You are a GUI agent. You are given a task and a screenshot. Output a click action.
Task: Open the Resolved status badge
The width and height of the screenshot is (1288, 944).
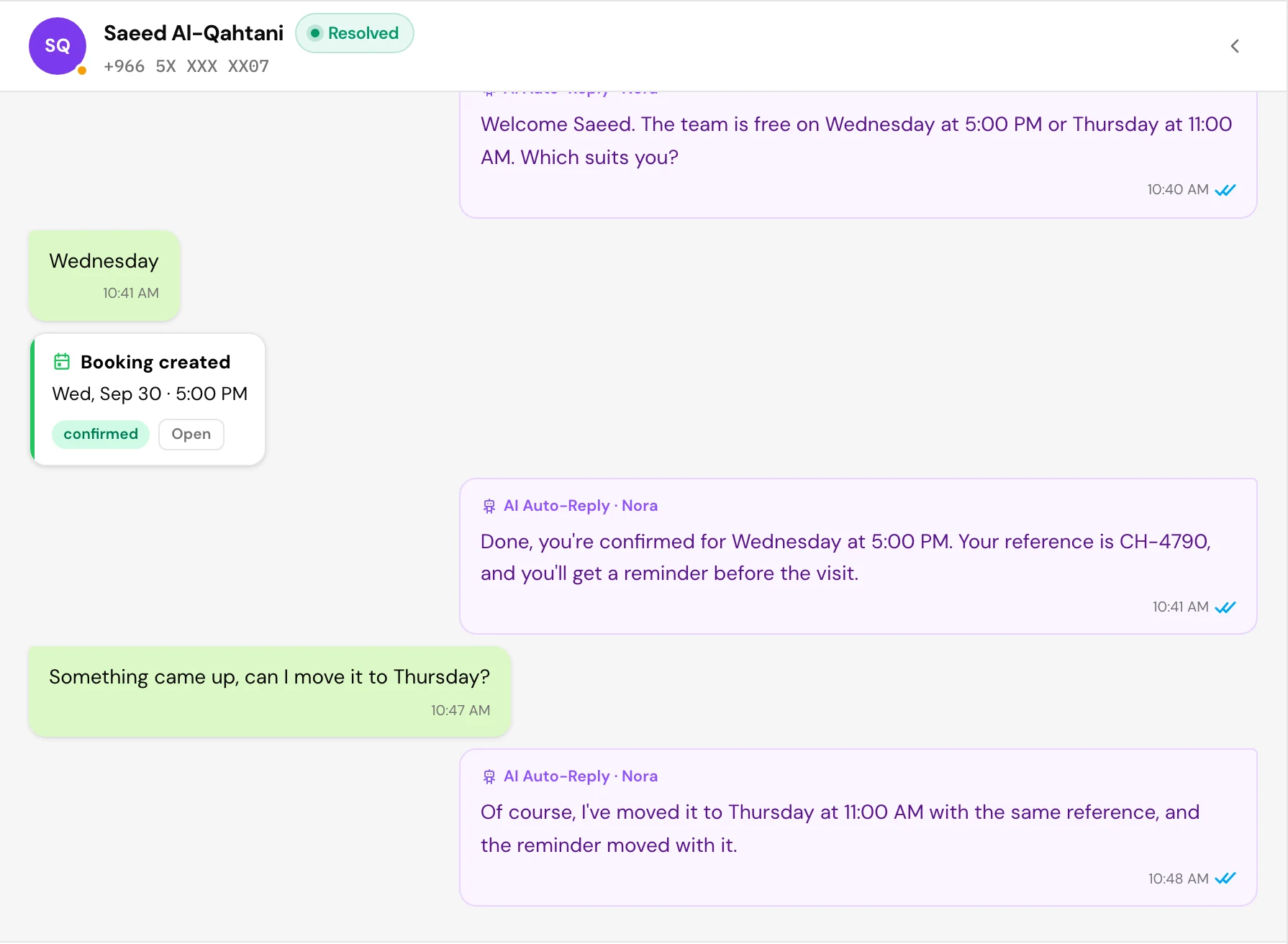[x=354, y=33]
